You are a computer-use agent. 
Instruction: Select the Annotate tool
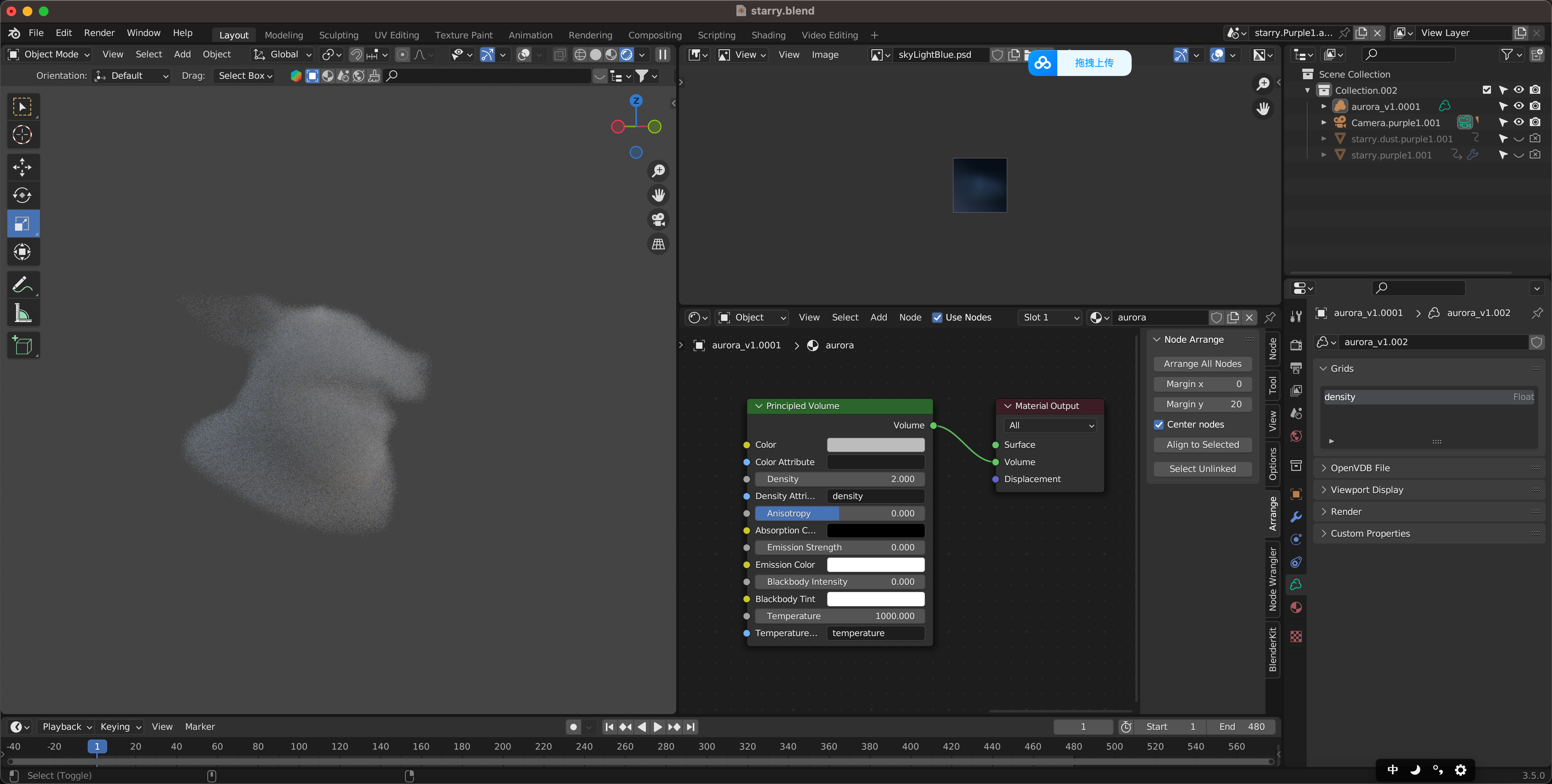(22, 285)
